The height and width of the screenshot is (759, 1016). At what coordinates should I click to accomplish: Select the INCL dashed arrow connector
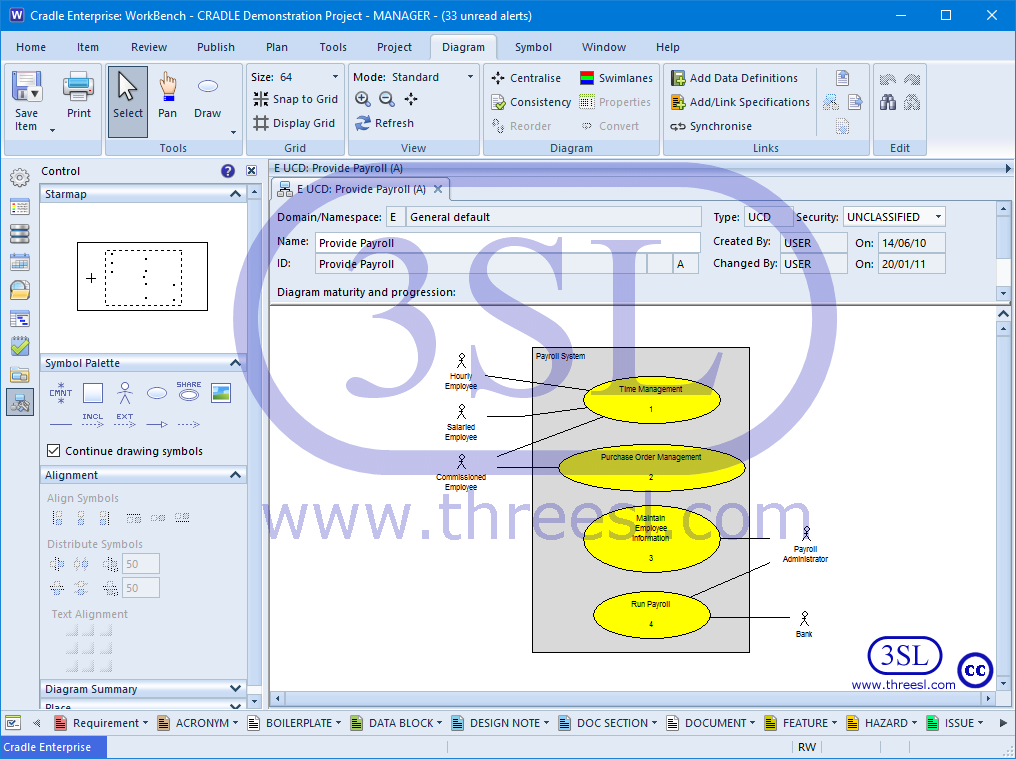[93, 421]
